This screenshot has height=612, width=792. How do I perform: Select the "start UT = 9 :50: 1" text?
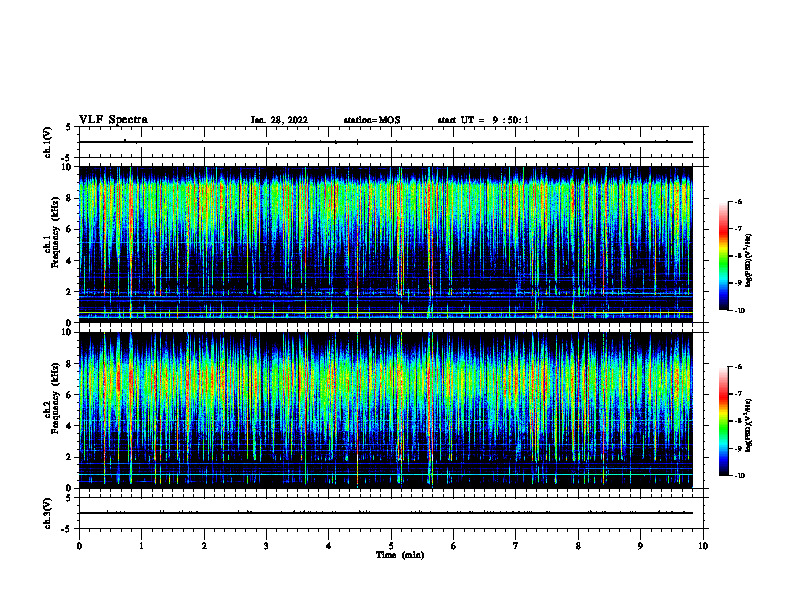[x=483, y=120]
